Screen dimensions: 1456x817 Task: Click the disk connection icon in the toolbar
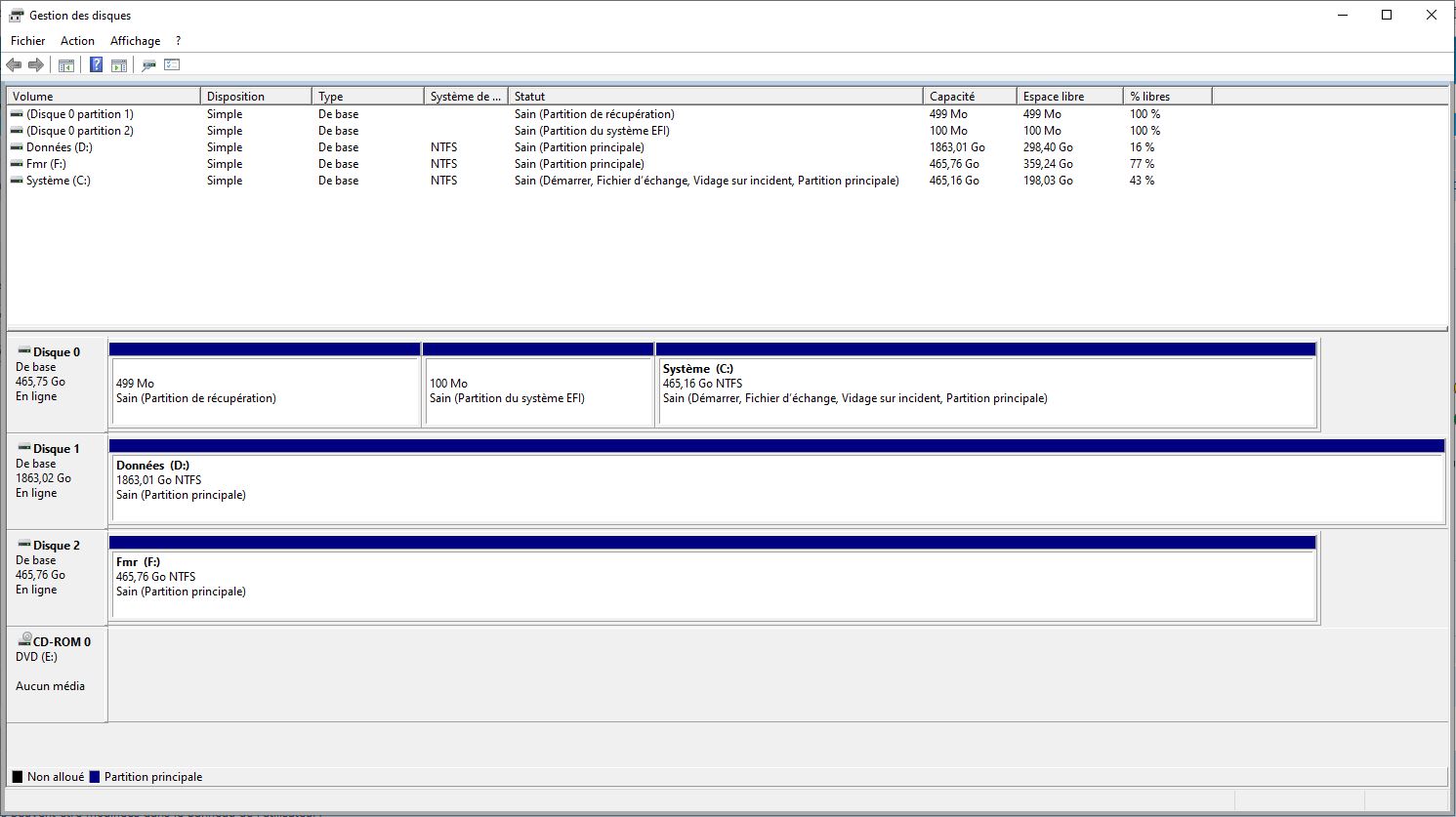click(148, 65)
